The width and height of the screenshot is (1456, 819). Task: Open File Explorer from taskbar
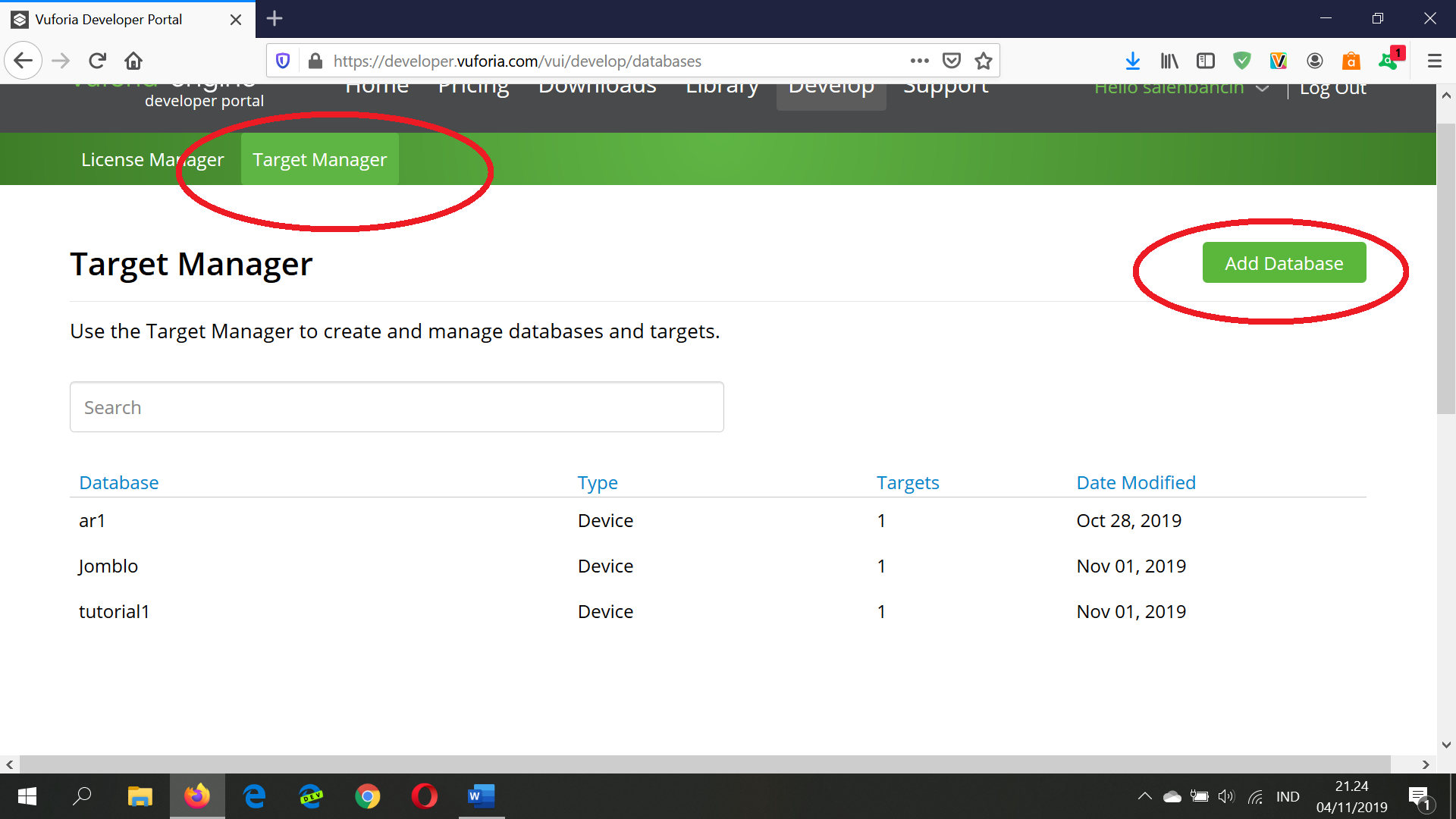(140, 796)
